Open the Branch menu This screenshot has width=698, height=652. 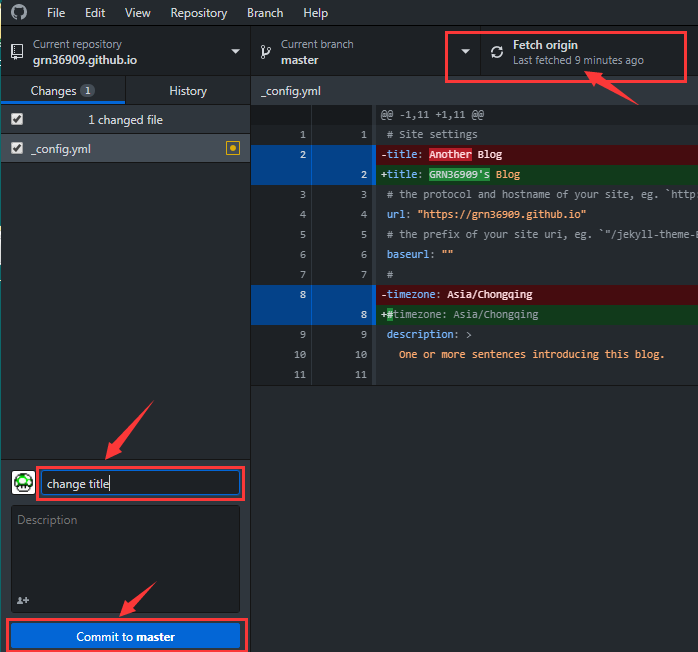[265, 13]
